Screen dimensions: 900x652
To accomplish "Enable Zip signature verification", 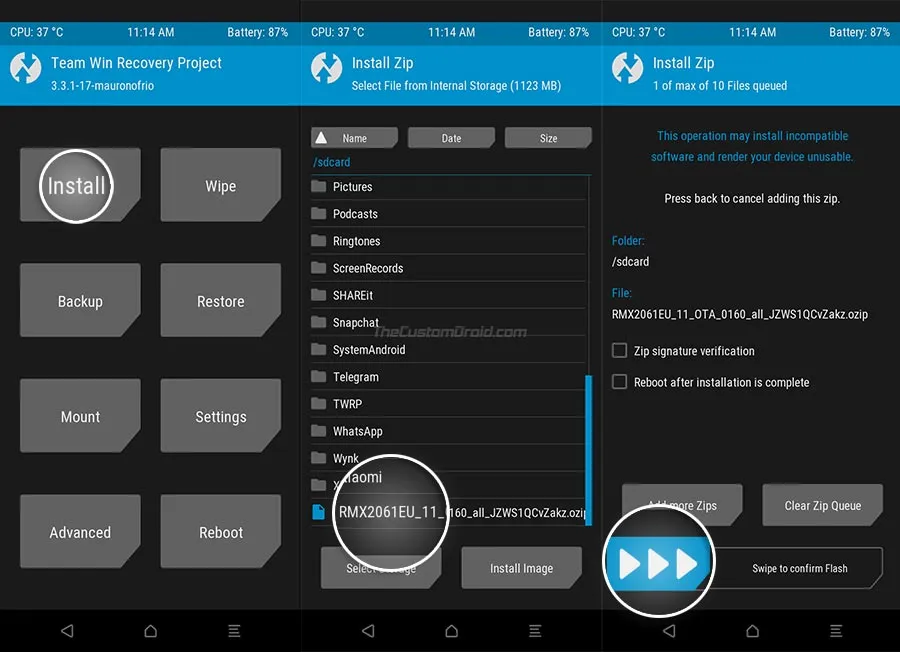I will point(619,351).
